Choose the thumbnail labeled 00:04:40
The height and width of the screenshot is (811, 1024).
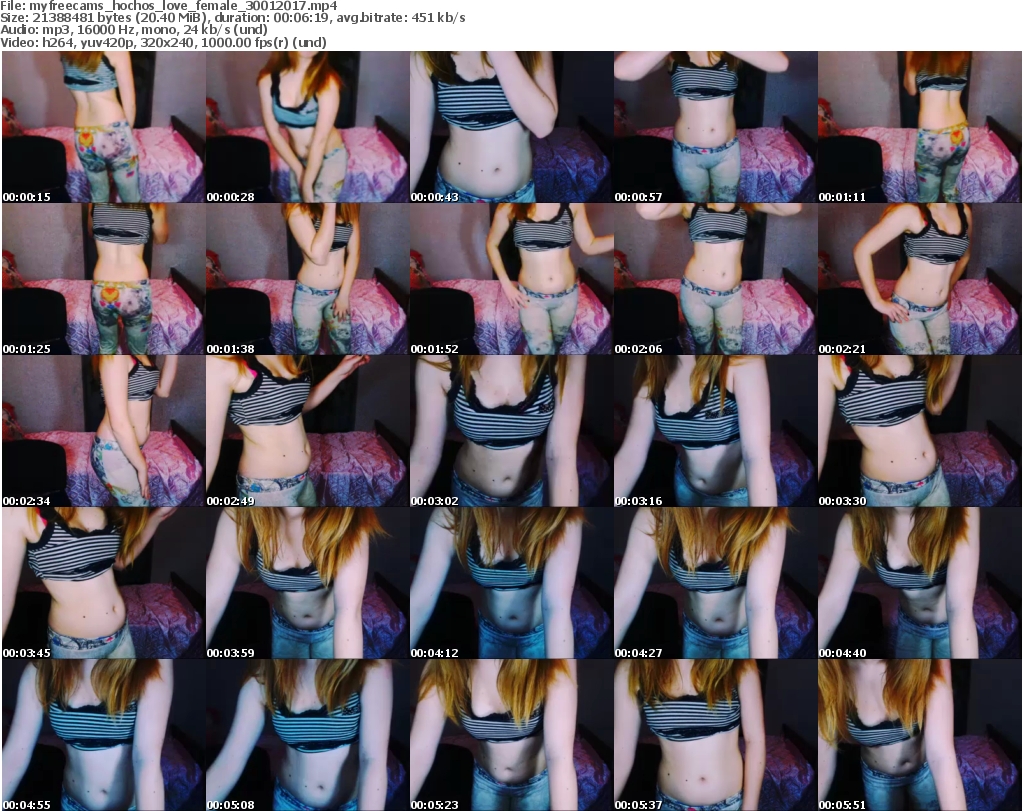click(920, 583)
